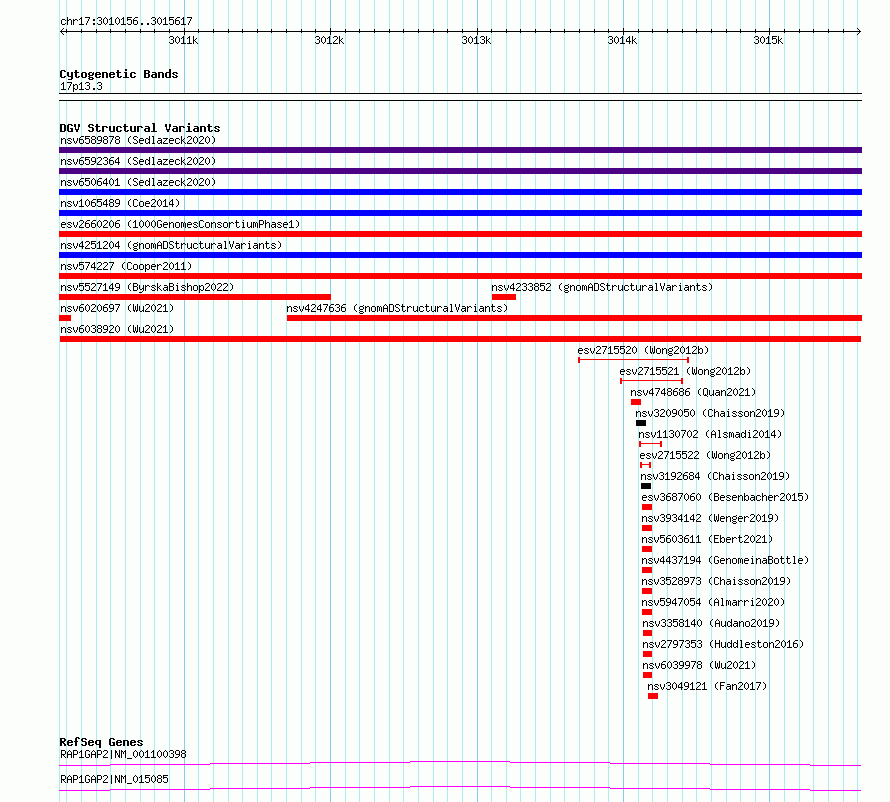Click the purple bar under nsv6589878
This screenshot has height=802, width=890.
coord(460,150)
